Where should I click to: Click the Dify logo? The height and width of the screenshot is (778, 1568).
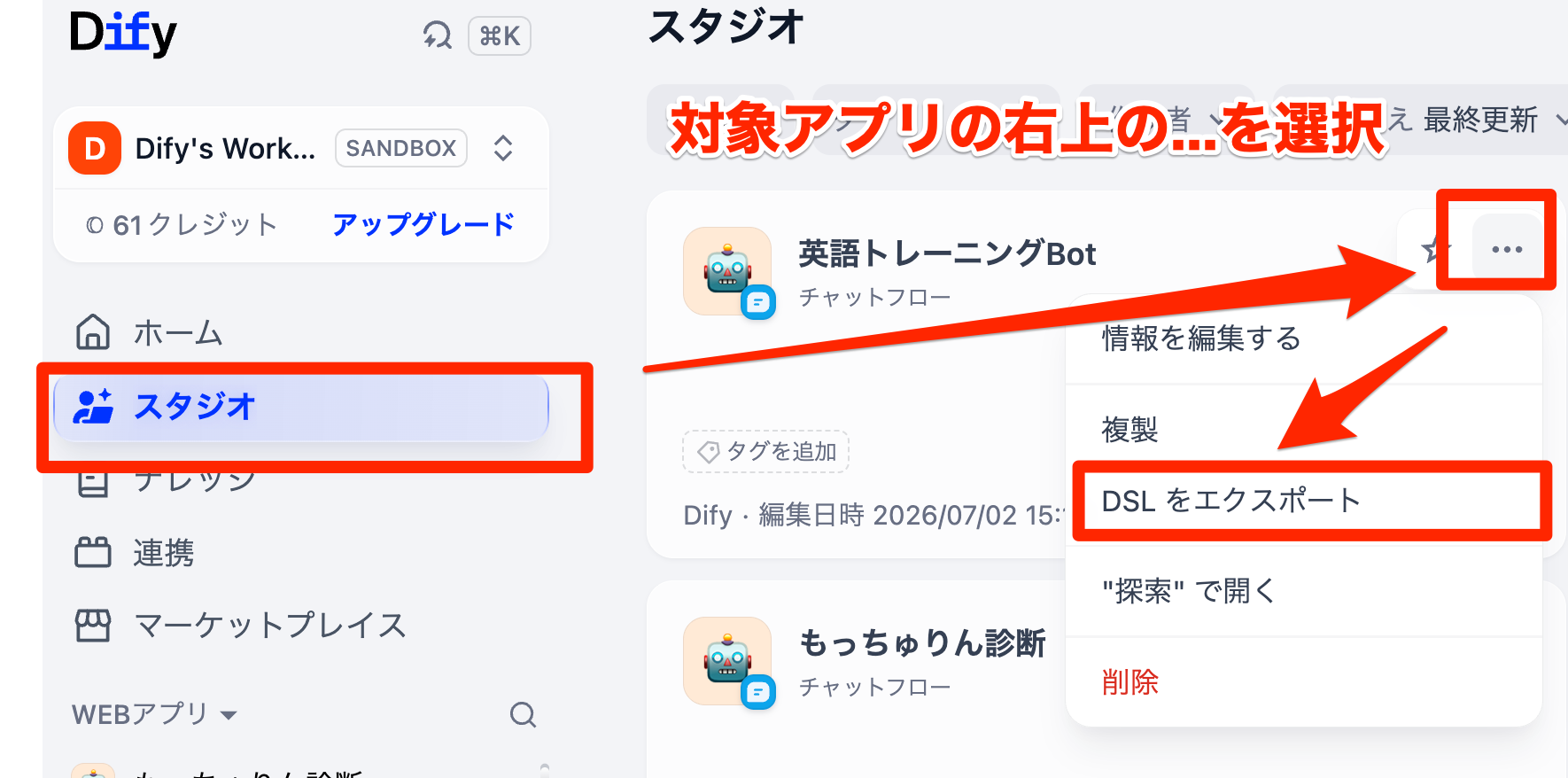123,34
